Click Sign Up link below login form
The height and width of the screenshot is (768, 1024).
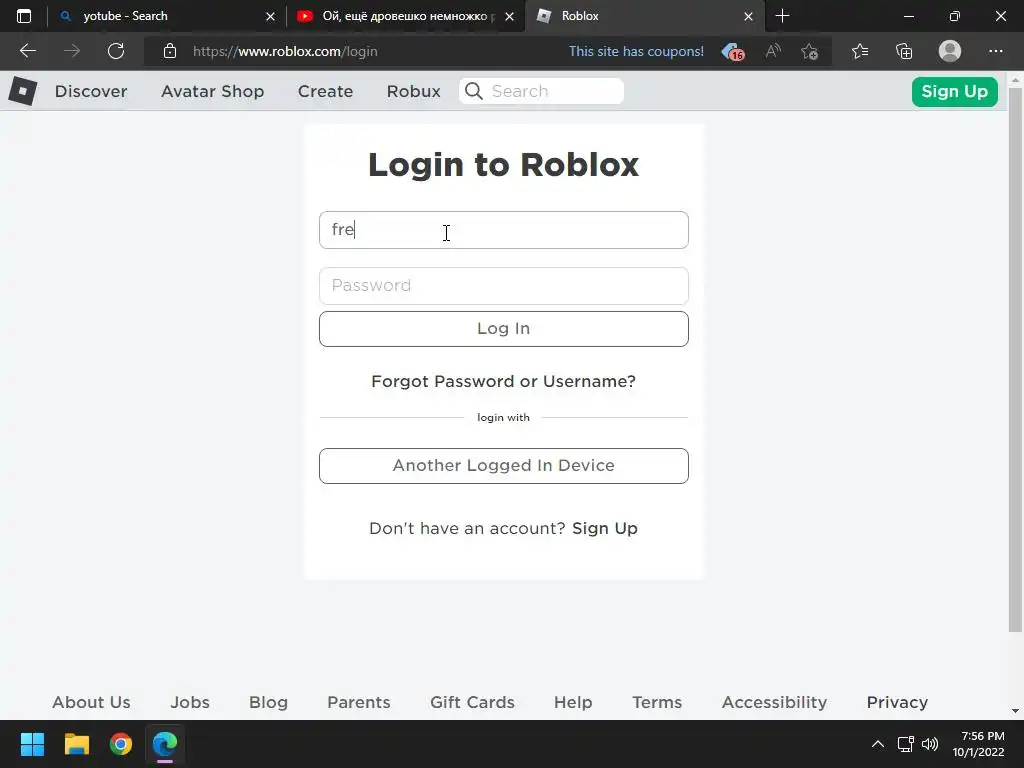pyautogui.click(x=605, y=528)
